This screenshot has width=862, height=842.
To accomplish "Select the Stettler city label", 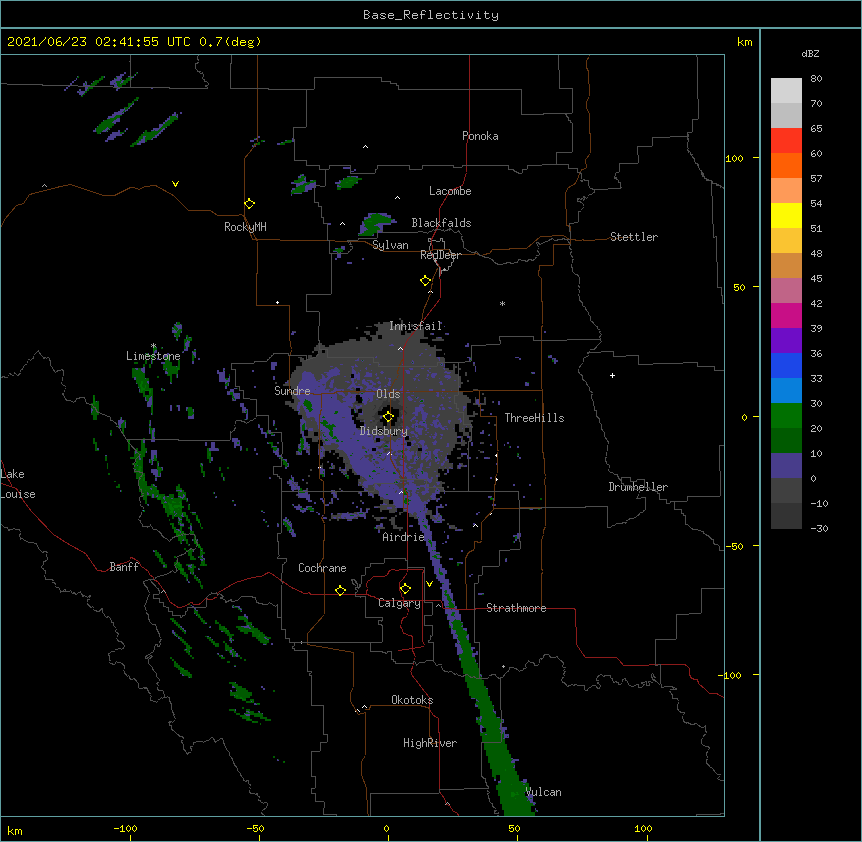I will click(634, 237).
